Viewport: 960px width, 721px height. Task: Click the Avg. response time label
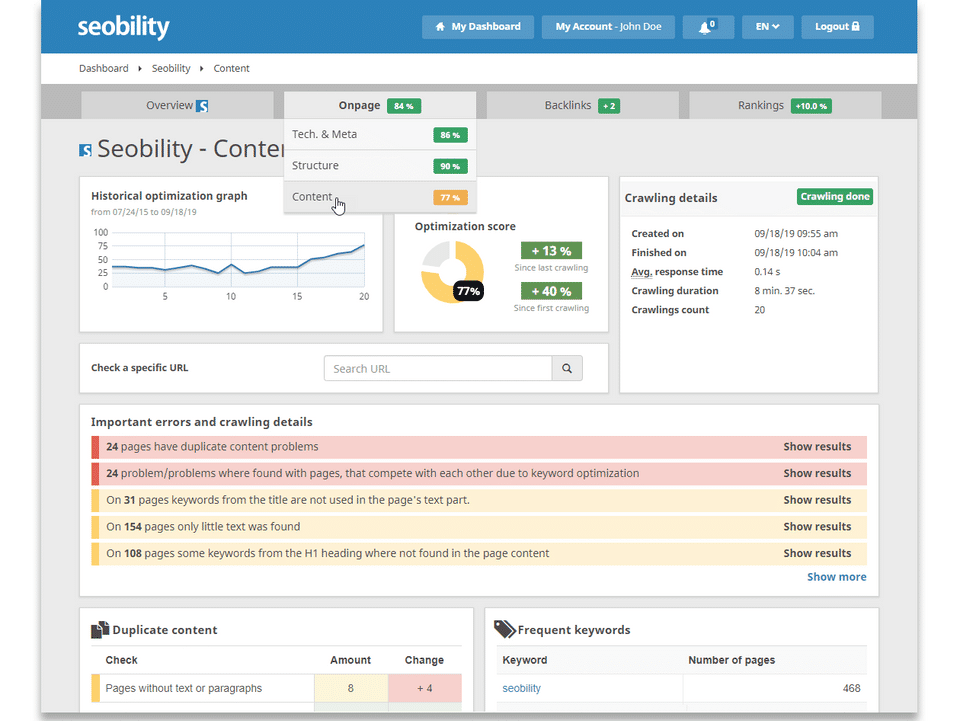coord(677,272)
